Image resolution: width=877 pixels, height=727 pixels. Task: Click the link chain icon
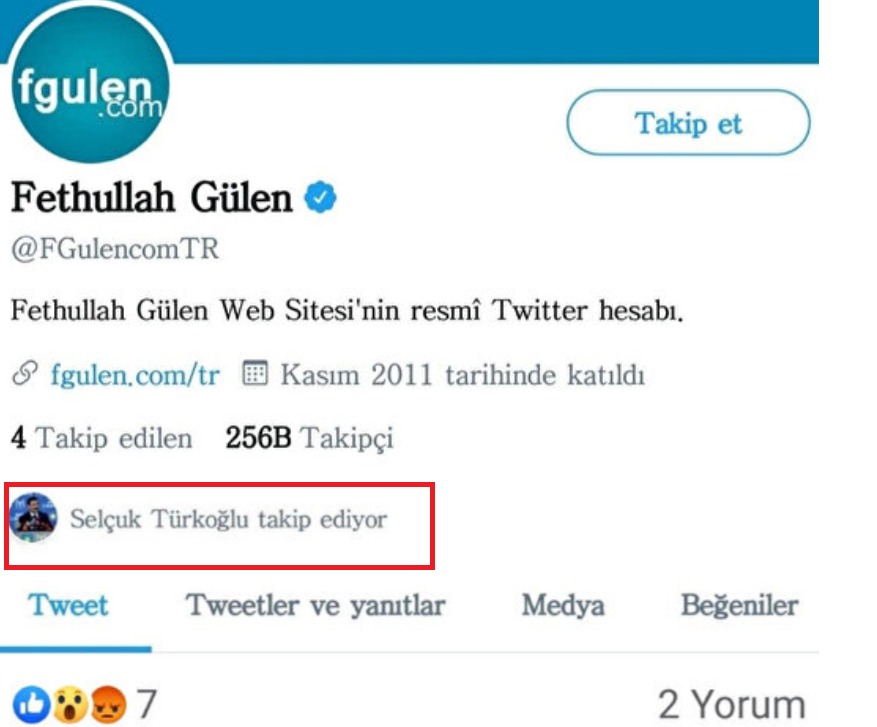(x=25, y=374)
